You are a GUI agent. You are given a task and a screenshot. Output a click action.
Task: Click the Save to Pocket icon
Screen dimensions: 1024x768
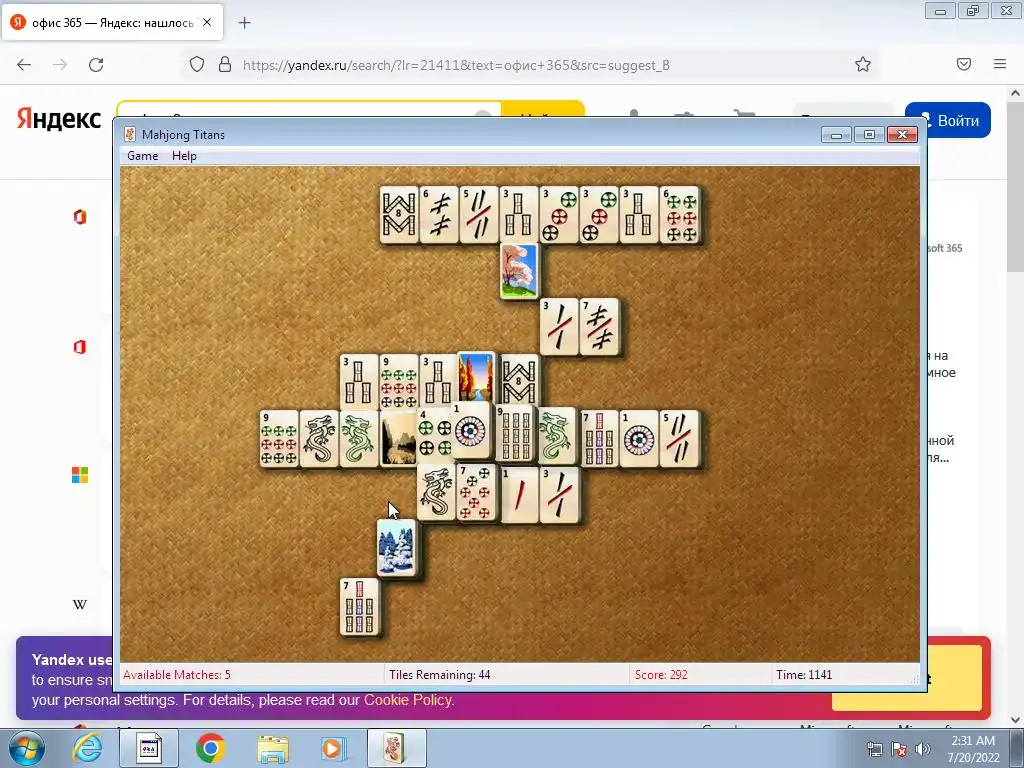[x=964, y=64]
